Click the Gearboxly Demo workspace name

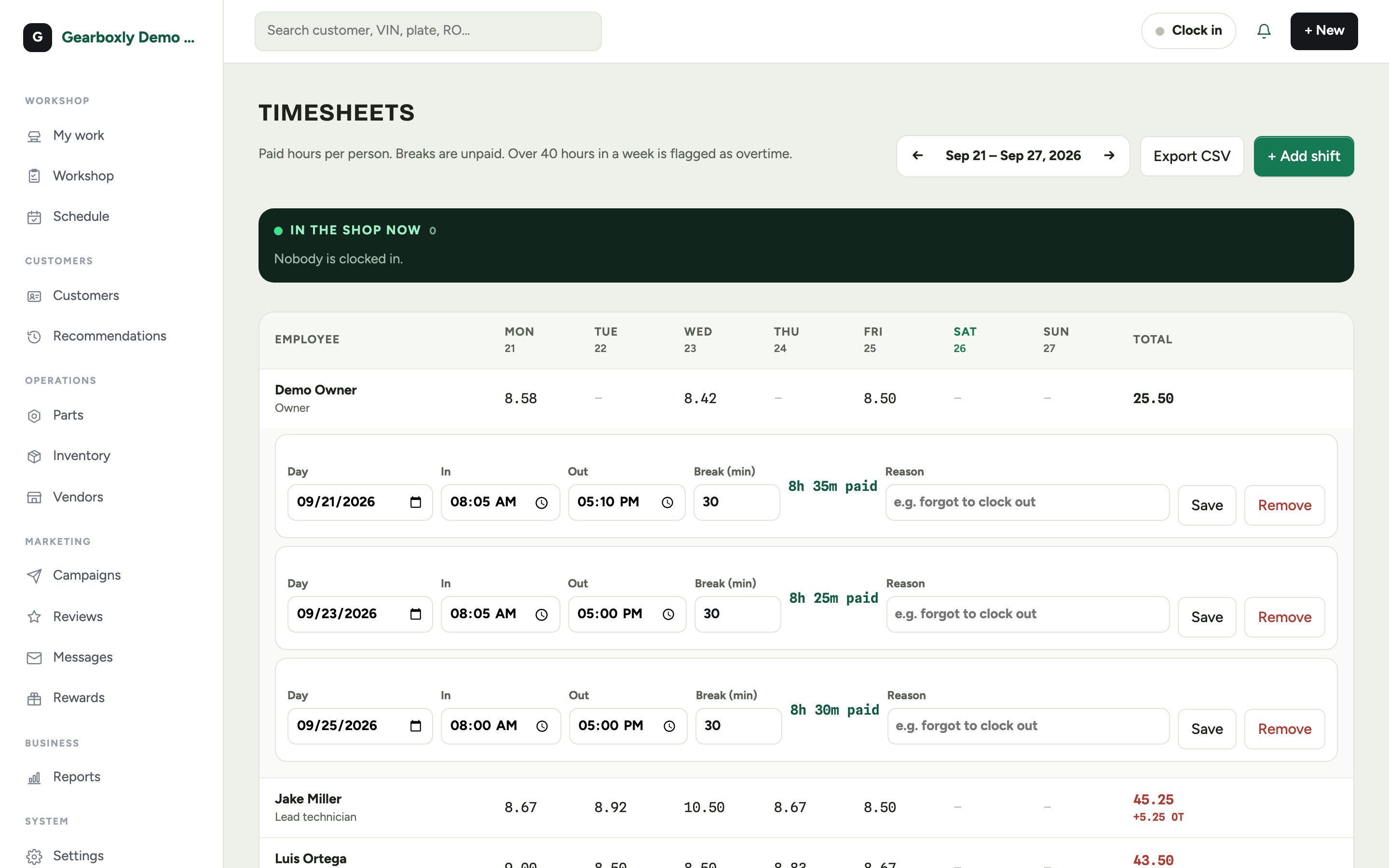click(128, 37)
